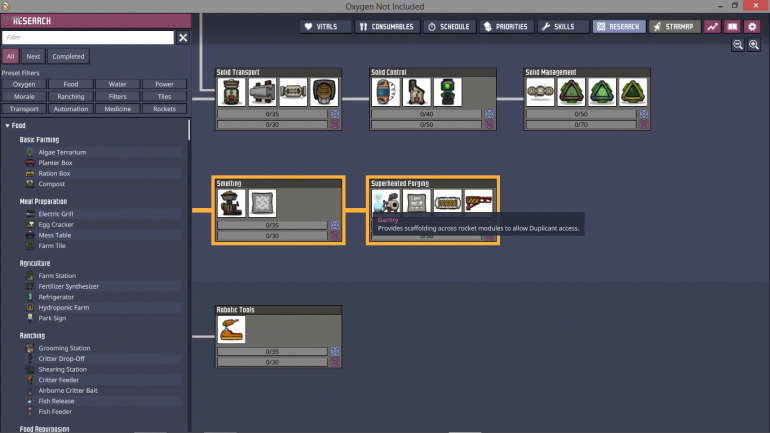770x433 pixels.
Task: Click the last triangle icon in Solid Management
Action: point(633,92)
